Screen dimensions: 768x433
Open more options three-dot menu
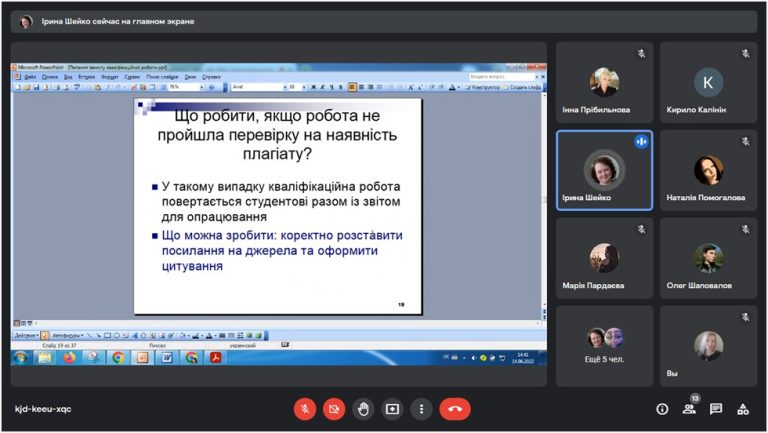(421, 409)
